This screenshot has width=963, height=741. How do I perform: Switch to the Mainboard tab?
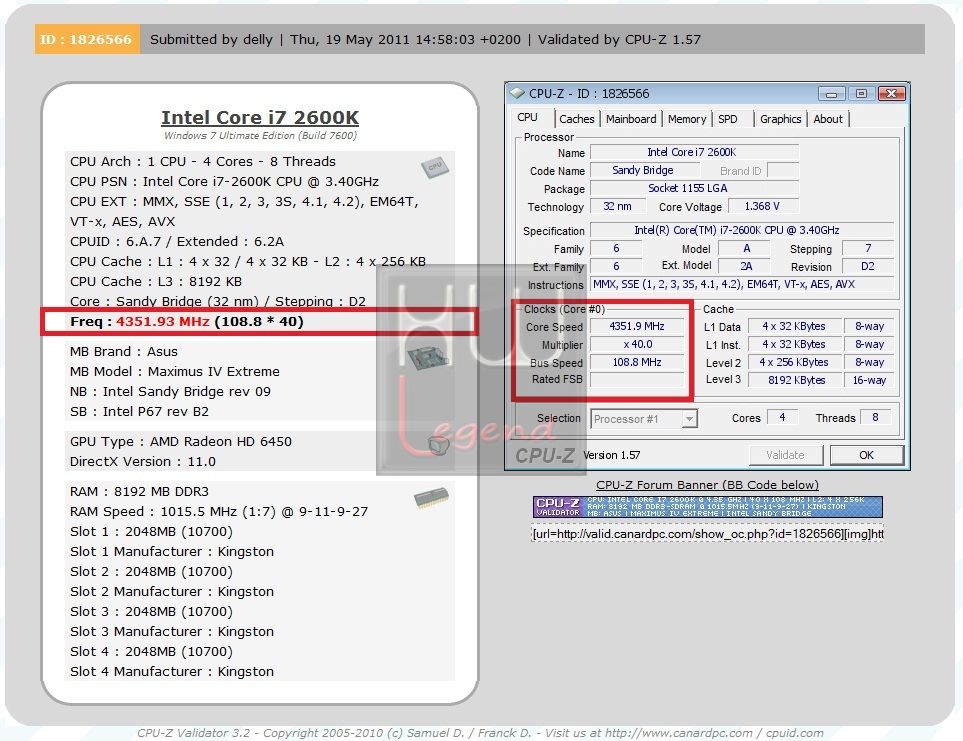631,119
